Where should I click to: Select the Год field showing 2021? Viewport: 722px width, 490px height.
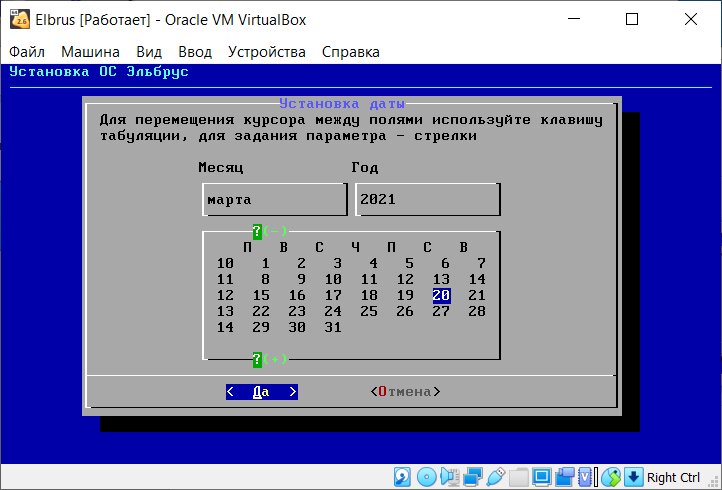[x=428, y=199]
